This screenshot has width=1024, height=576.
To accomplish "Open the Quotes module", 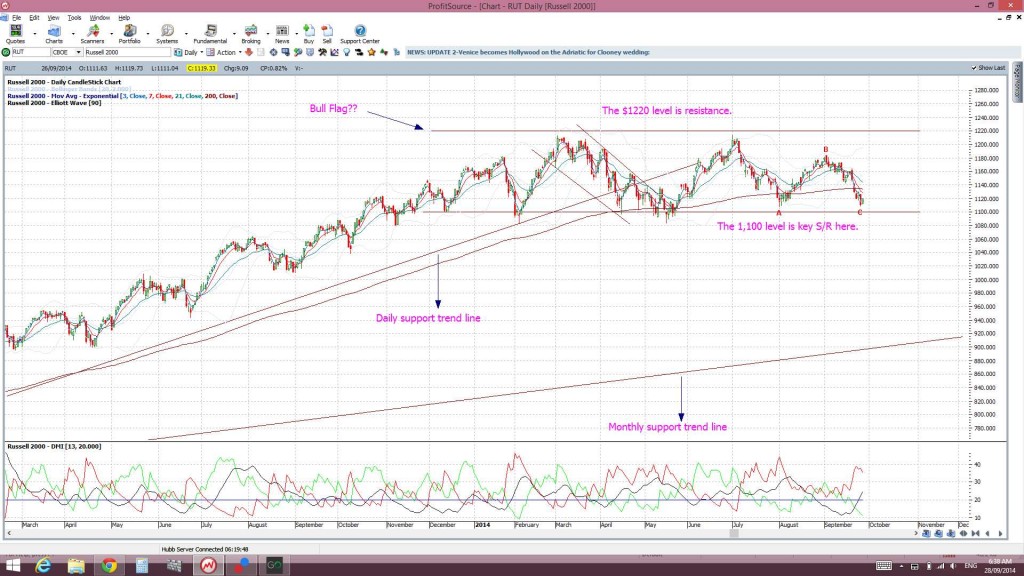I will click(x=15, y=33).
